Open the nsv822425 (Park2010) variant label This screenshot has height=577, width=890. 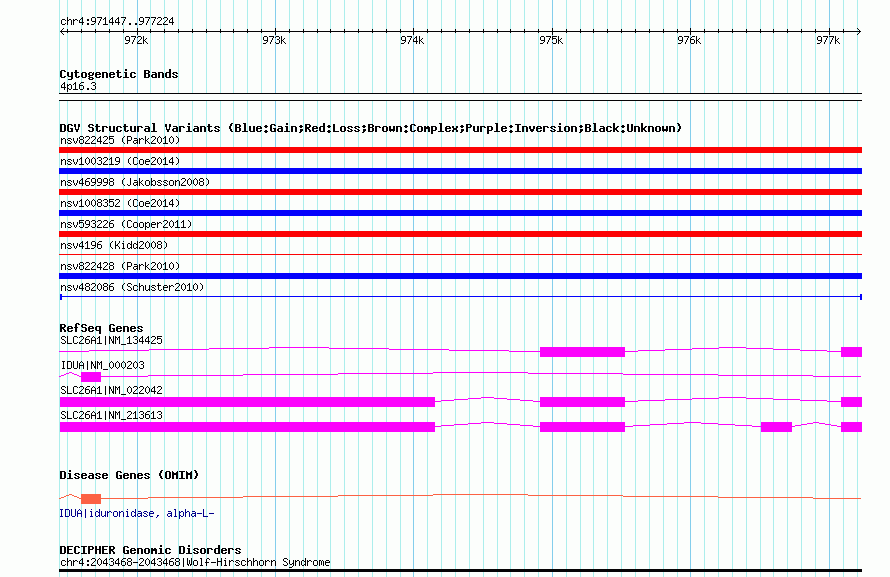[x=120, y=140]
